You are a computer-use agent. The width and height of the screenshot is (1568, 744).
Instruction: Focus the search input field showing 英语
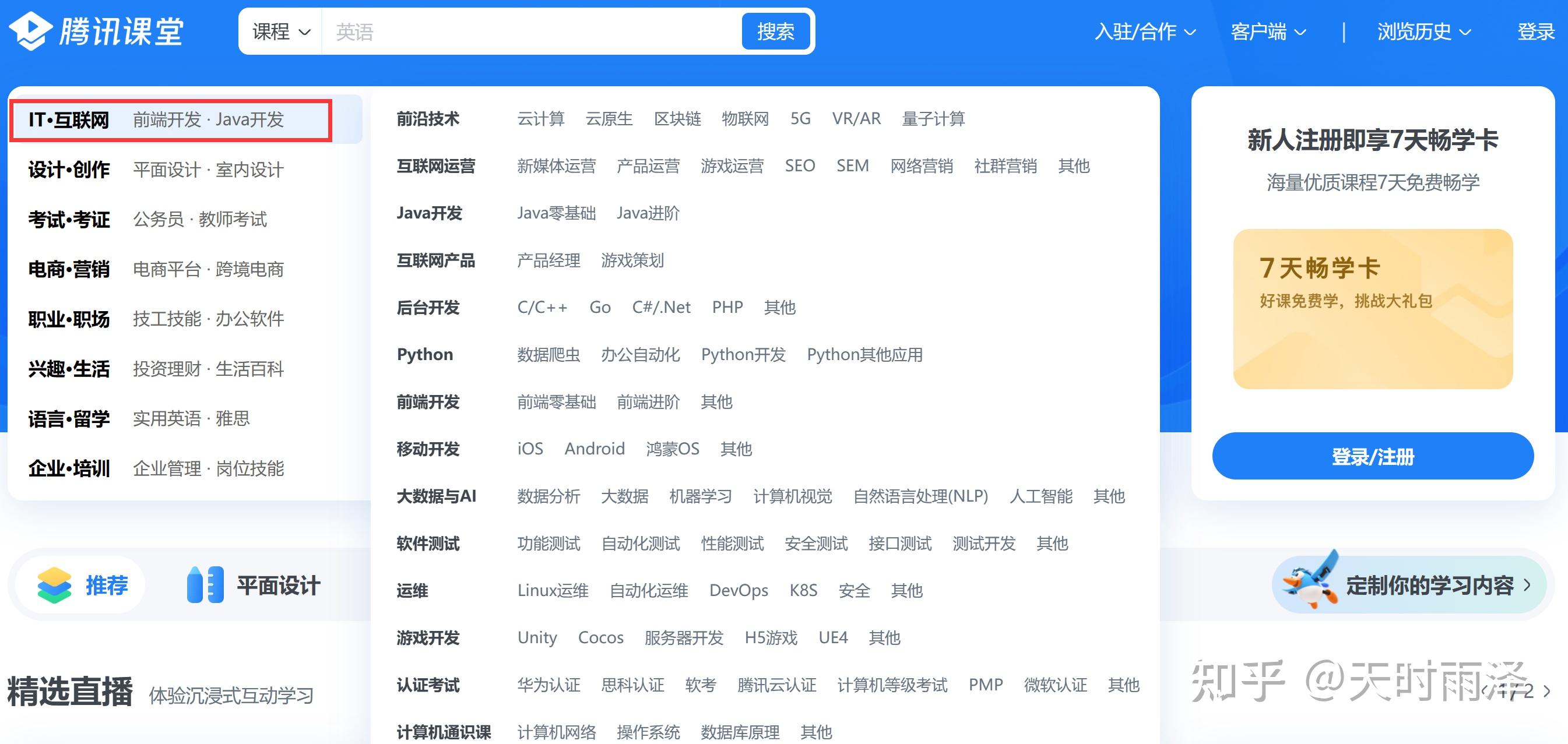tap(532, 31)
